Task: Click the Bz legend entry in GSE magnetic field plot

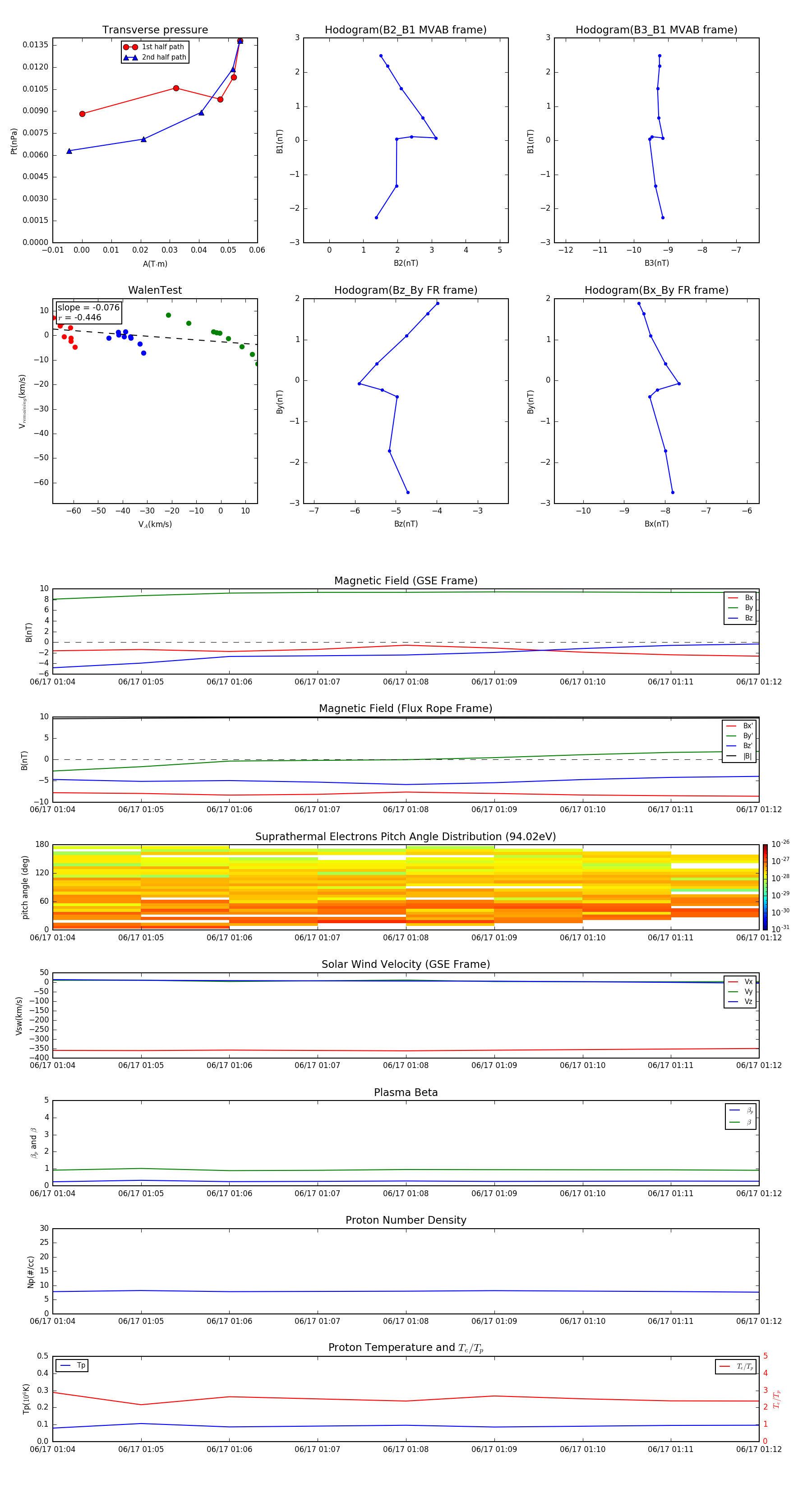Action: click(740, 618)
